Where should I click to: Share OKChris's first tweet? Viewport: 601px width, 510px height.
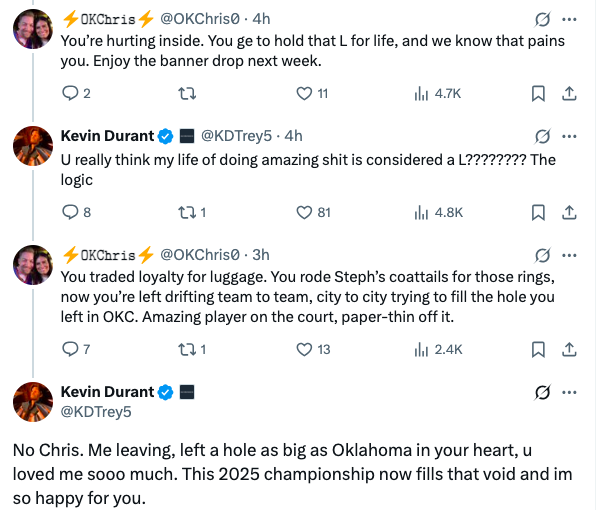click(x=568, y=94)
